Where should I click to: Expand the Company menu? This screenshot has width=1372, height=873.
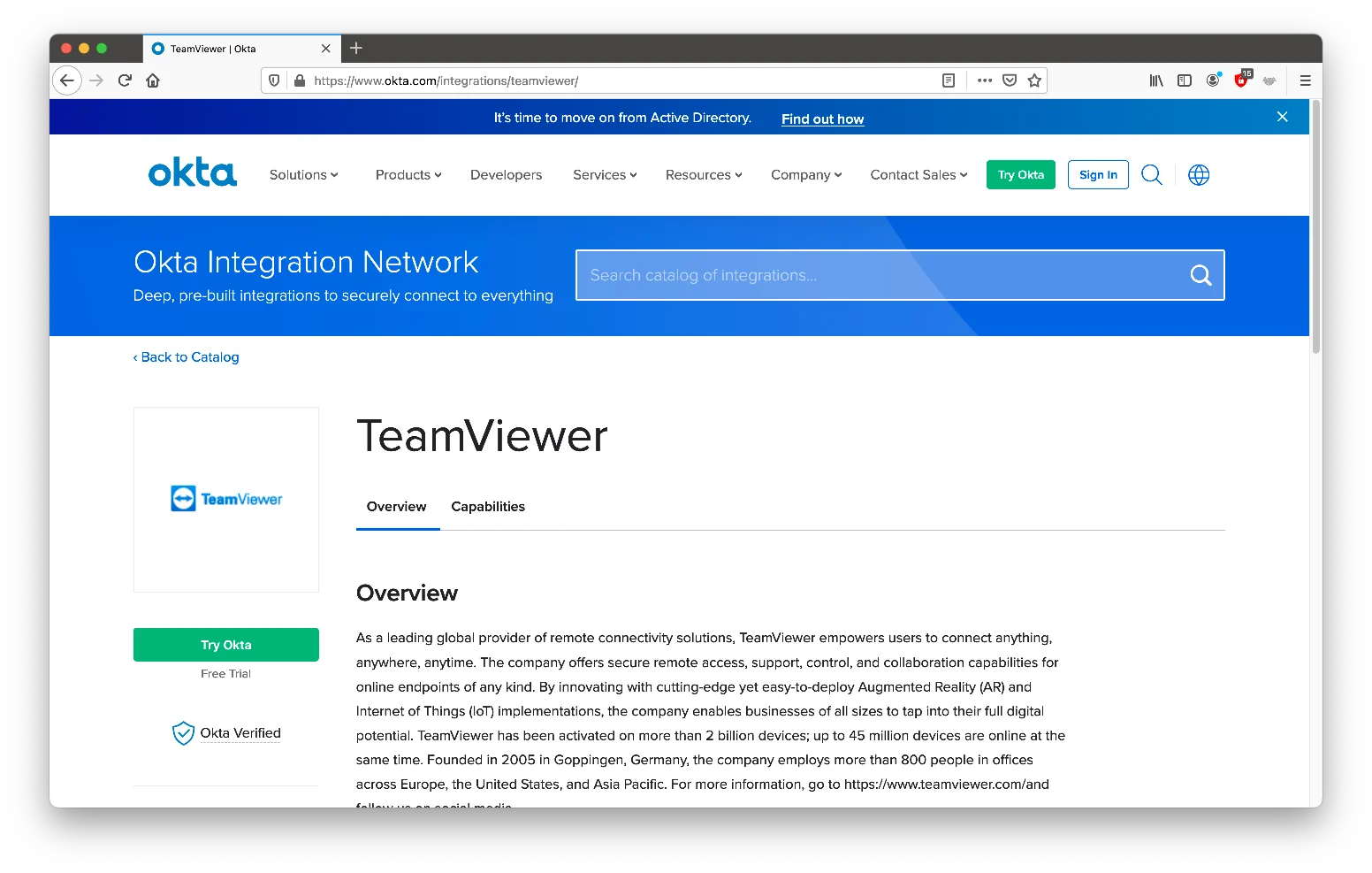(x=806, y=175)
